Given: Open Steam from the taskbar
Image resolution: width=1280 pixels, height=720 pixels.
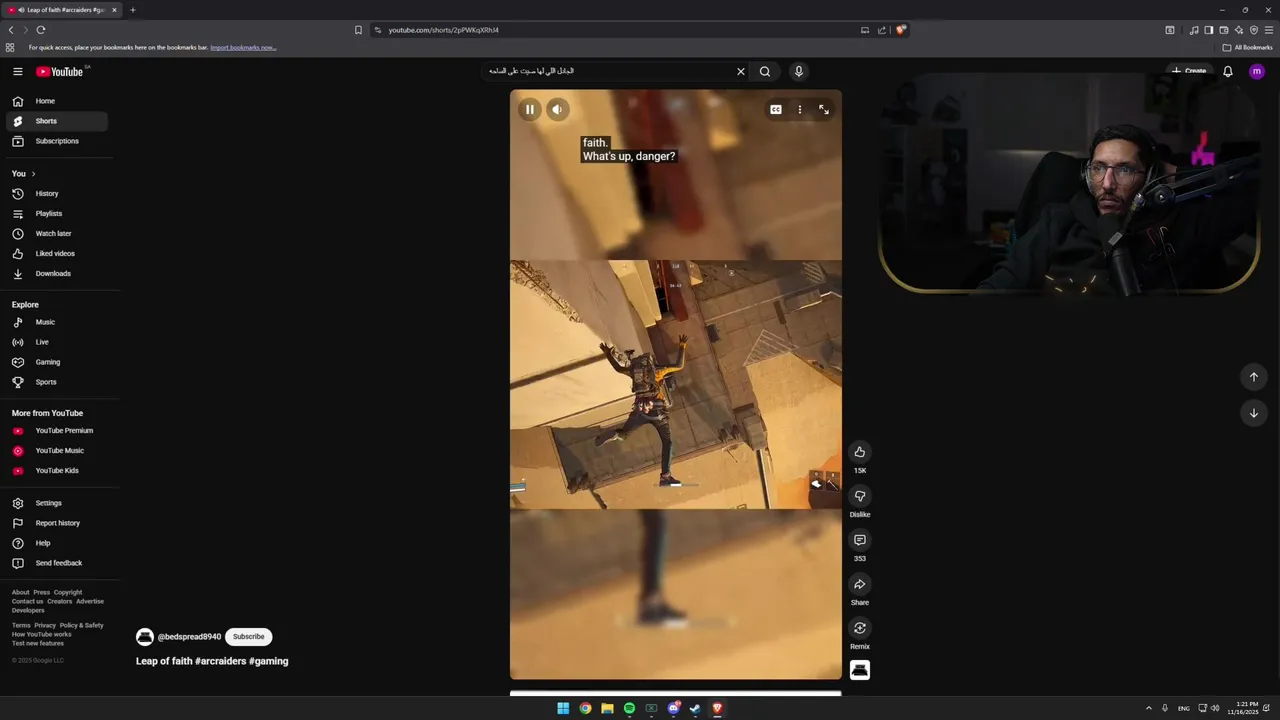Looking at the screenshot, I should point(695,708).
